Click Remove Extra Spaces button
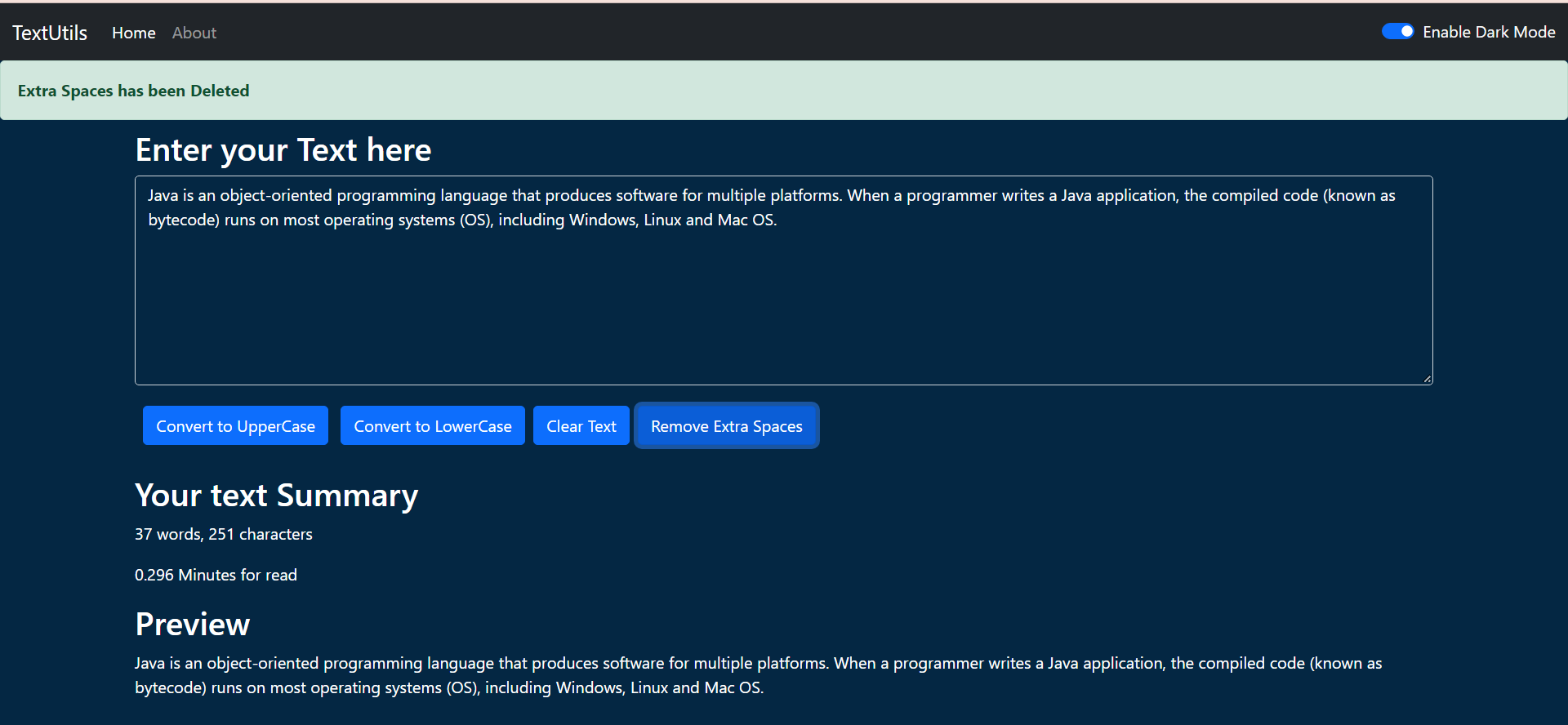Screen dimensions: 1568x725 [727, 425]
